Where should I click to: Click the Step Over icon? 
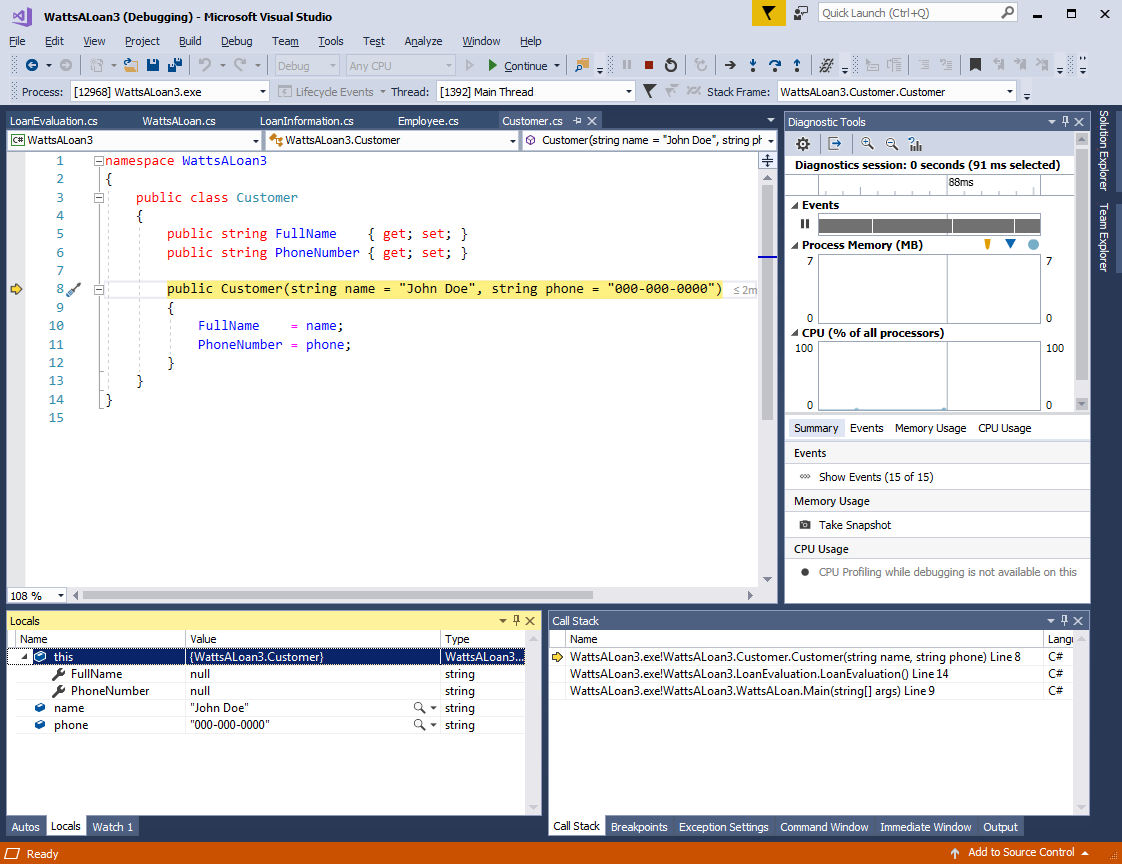click(775, 65)
